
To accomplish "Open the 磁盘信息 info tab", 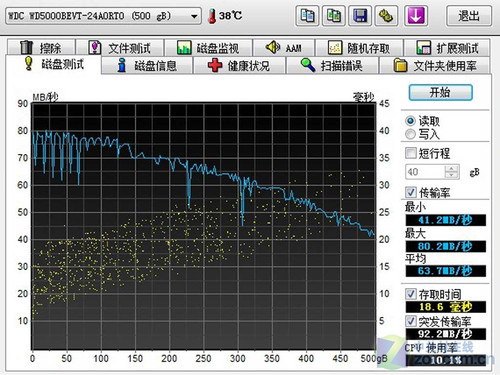I will tap(147, 65).
